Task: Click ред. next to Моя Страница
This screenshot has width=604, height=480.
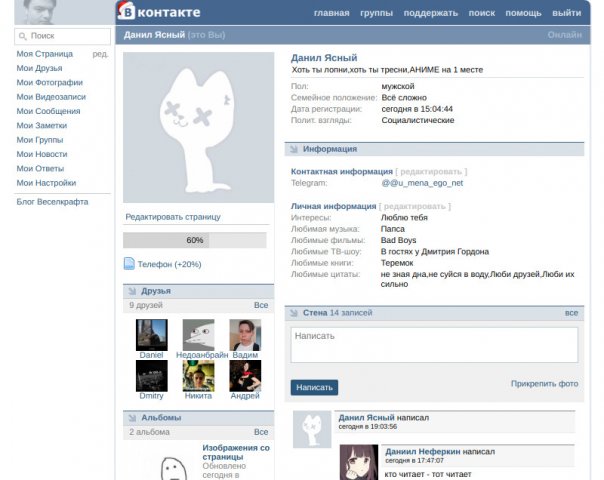Action: [100, 54]
